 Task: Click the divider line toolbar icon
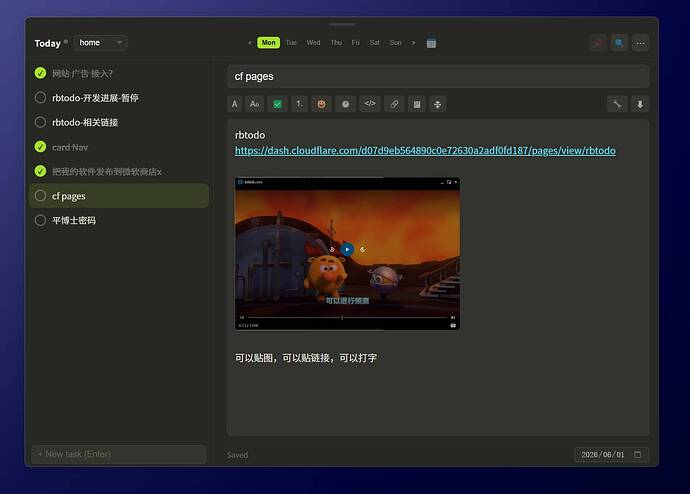pyautogui.click(x=437, y=104)
